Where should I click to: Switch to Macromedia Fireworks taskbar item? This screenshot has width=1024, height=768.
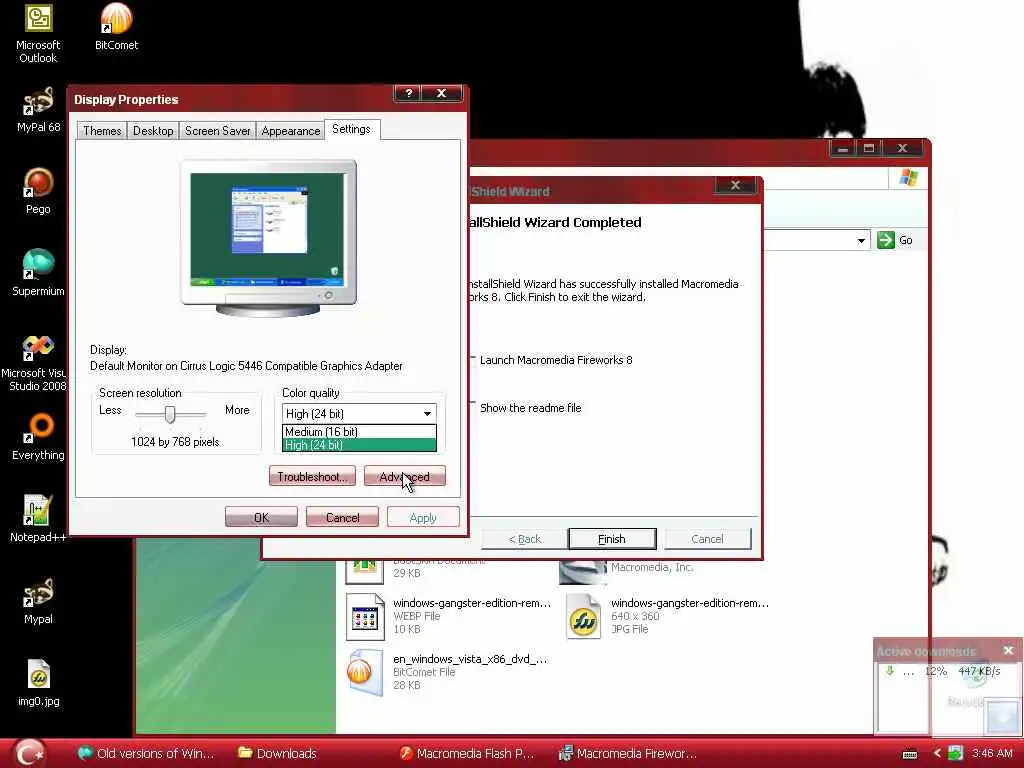(628, 753)
